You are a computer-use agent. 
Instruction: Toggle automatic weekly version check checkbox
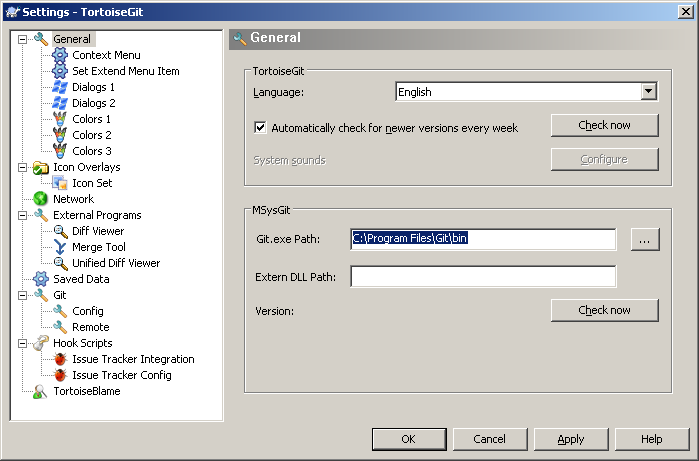[260, 128]
